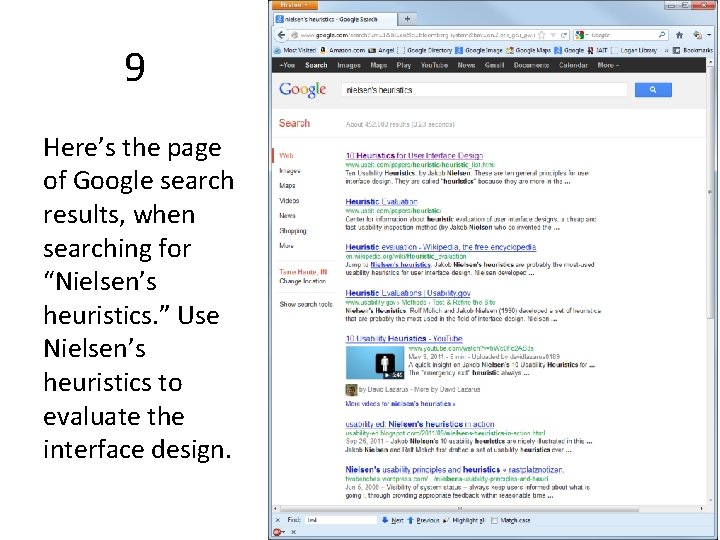Click the vertical scrollbar thumb
The height and width of the screenshot is (540, 720).
(710, 193)
